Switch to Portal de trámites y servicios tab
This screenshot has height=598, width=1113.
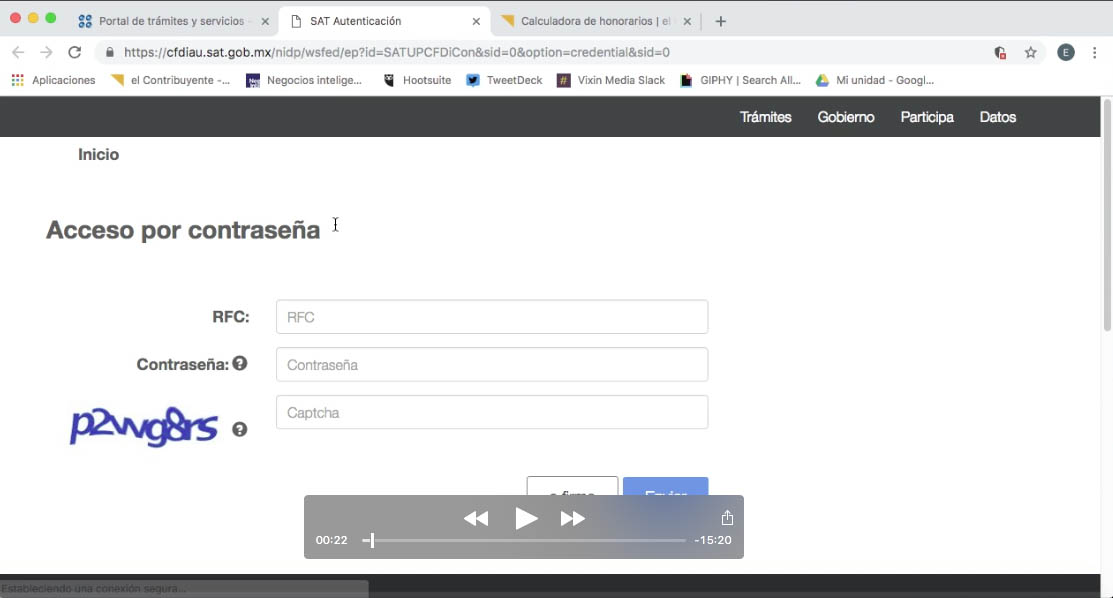[x=170, y=21]
